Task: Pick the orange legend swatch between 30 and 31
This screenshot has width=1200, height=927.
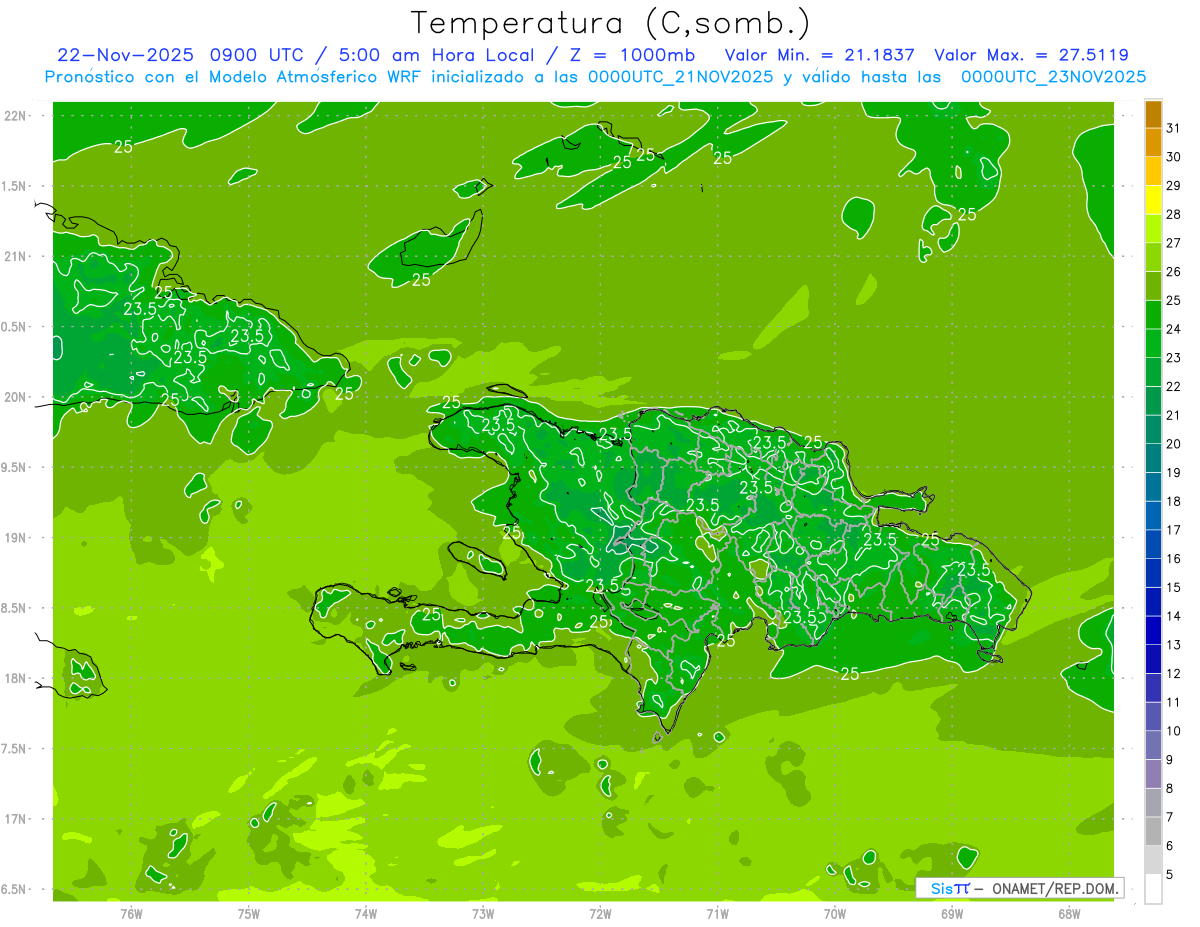Action: tap(1153, 143)
